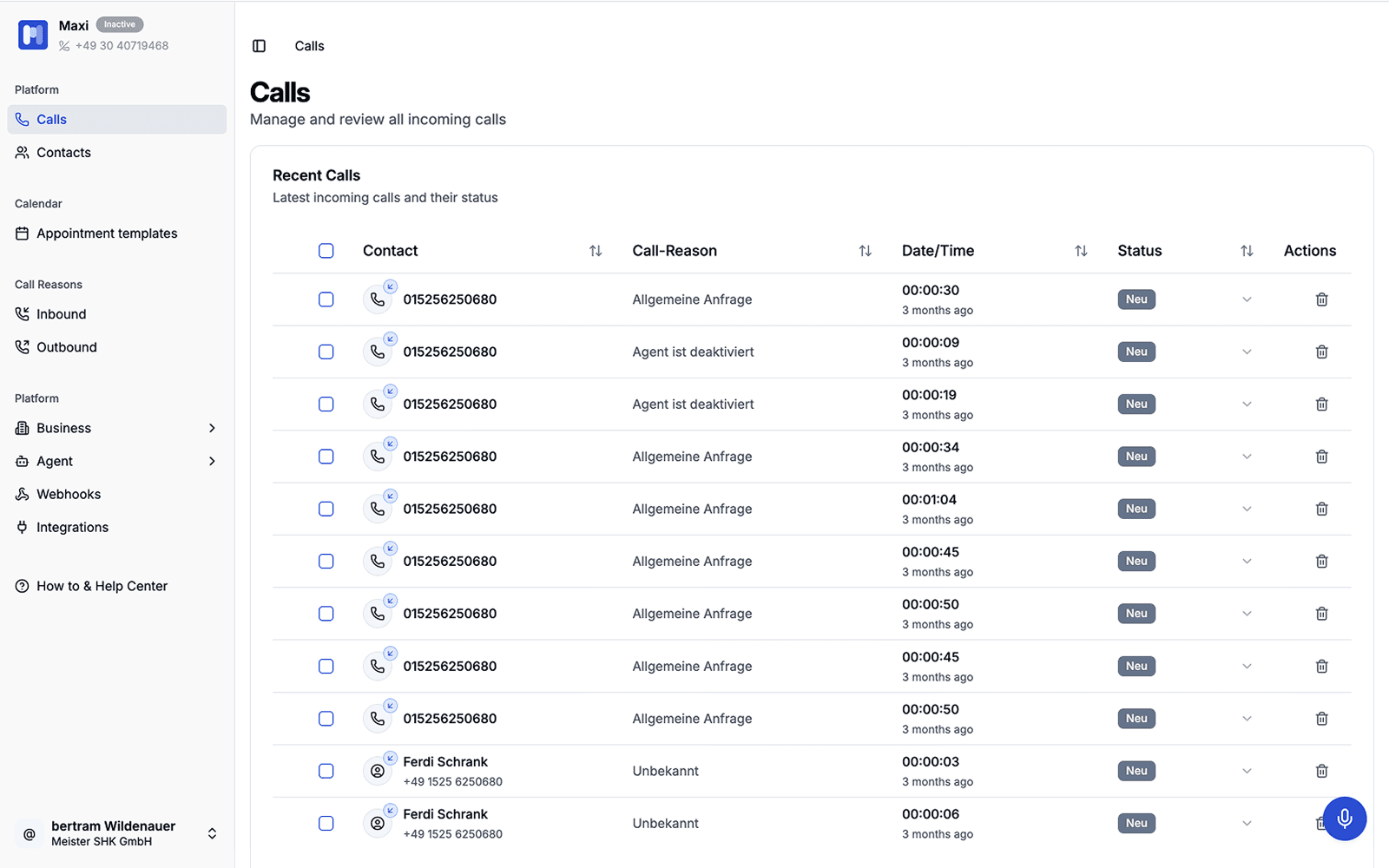Click trash icon for first 00:00:50 call
Image resolution: width=1389 pixels, height=868 pixels.
tap(1321, 614)
